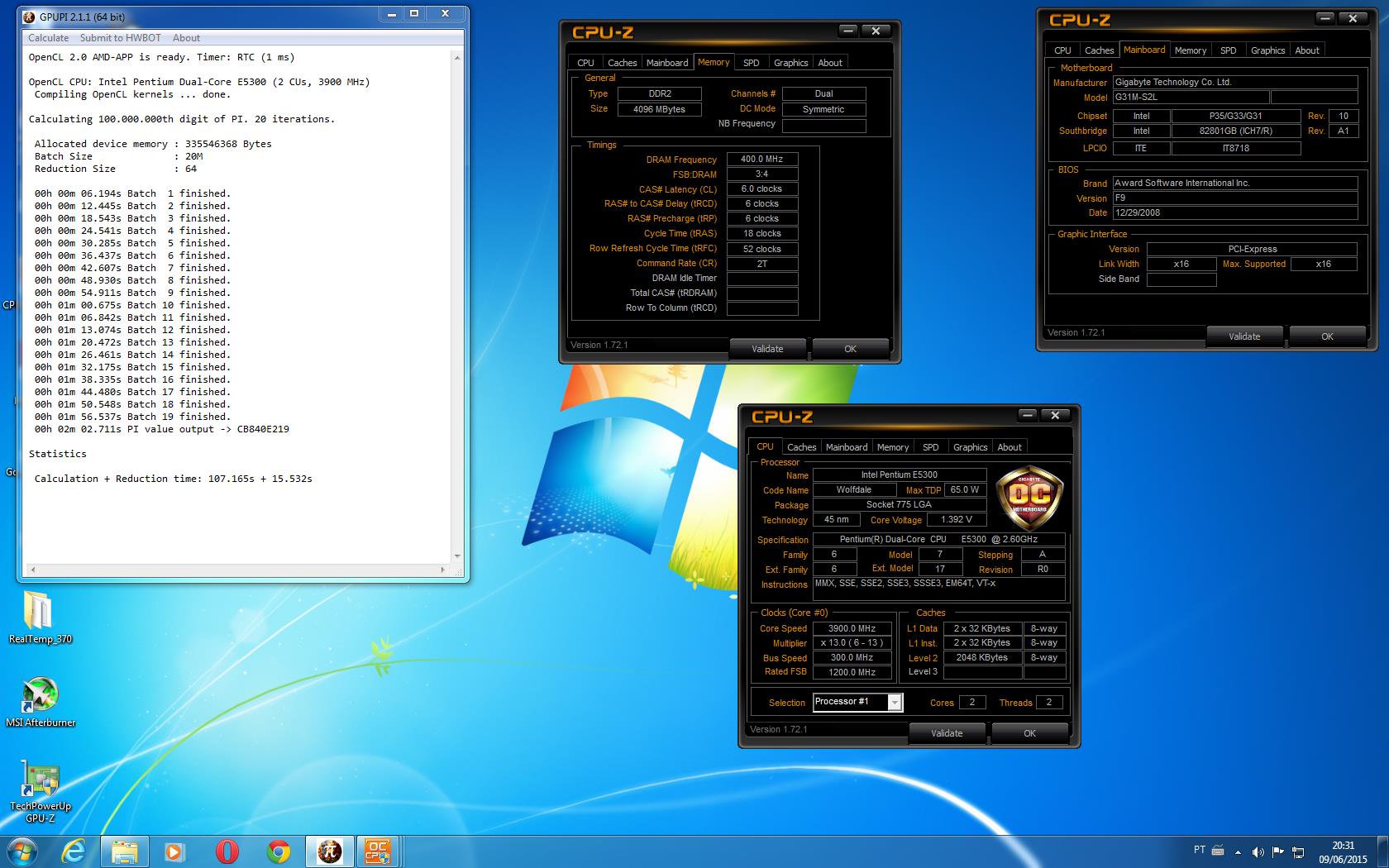The width and height of the screenshot is (1389, 868).
Task: Open the Calculate menu in GPUPI
Action: click(x=48, y=38)
